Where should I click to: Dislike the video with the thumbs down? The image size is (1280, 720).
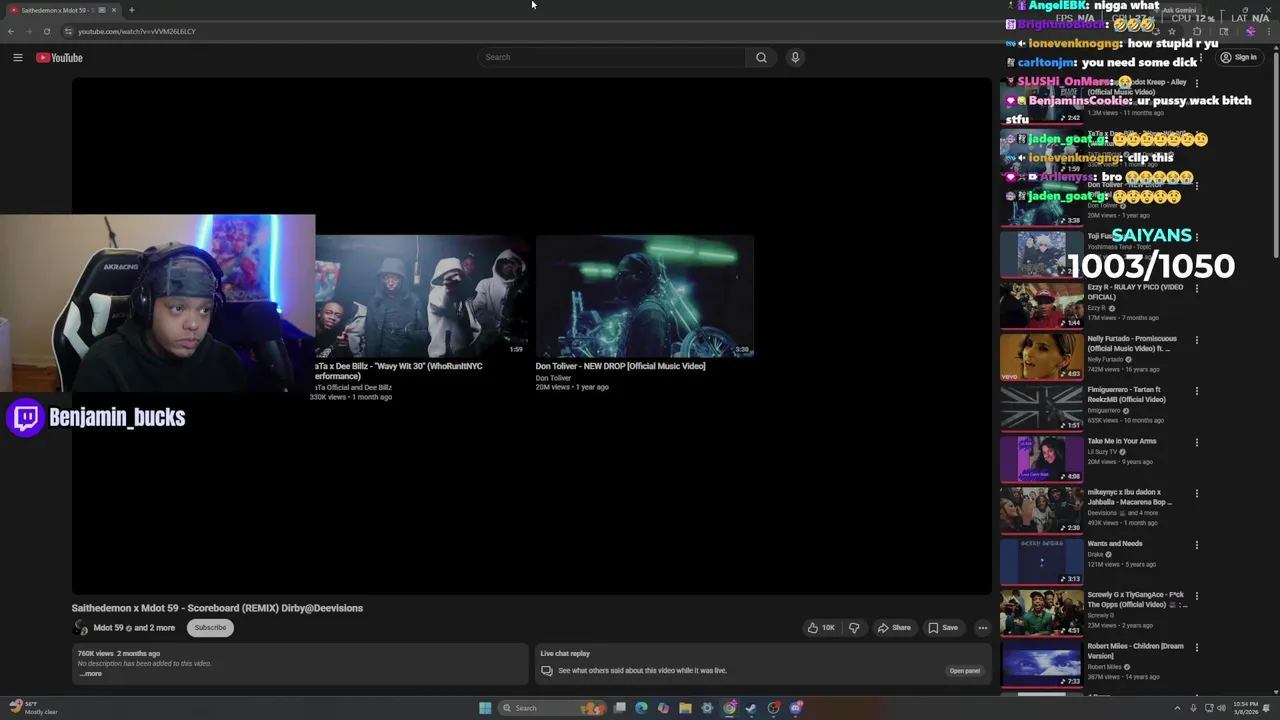pyautogui.click(x=854, y=628)
